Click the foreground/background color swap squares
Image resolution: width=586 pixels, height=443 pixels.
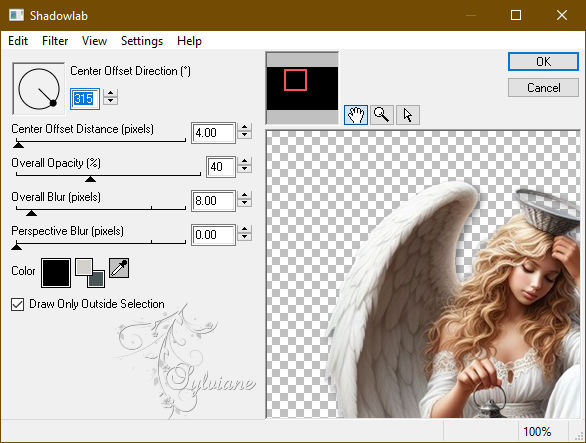tap(90, 273)
